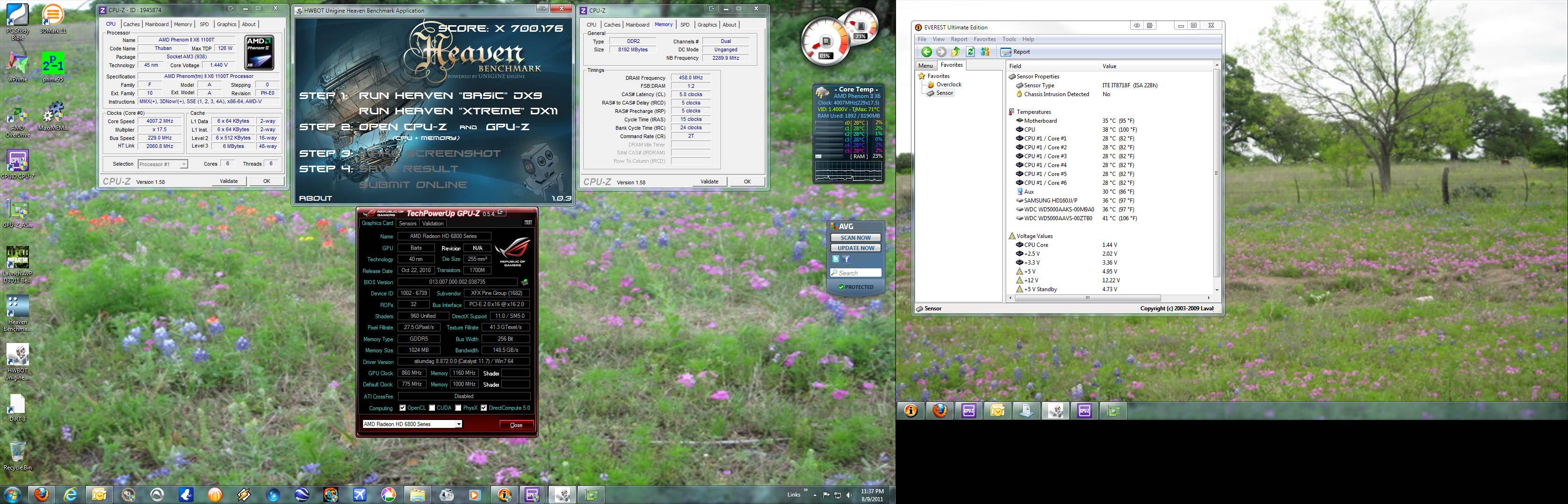This screenshot has height=504, width=1568.
Task: Click the Windows Start orb
Action: (x=12, y=494)
